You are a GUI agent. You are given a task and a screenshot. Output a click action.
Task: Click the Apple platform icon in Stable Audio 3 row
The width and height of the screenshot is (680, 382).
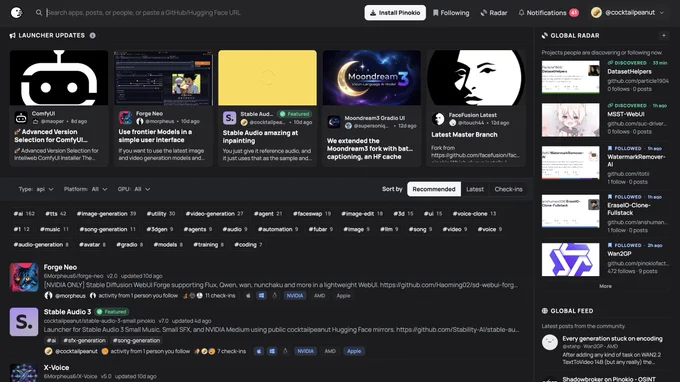tap(259, 351)
